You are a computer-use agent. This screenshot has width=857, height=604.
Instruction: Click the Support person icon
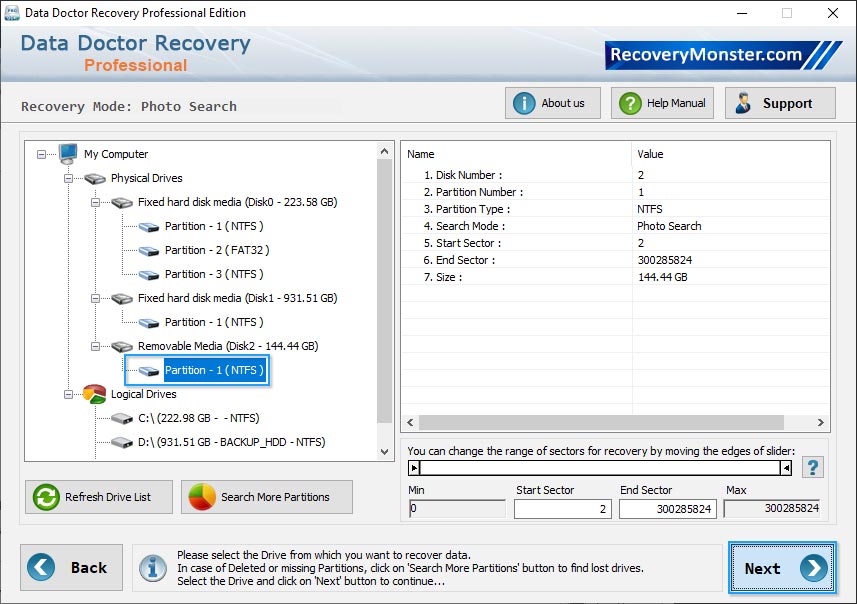pos(742,102)
